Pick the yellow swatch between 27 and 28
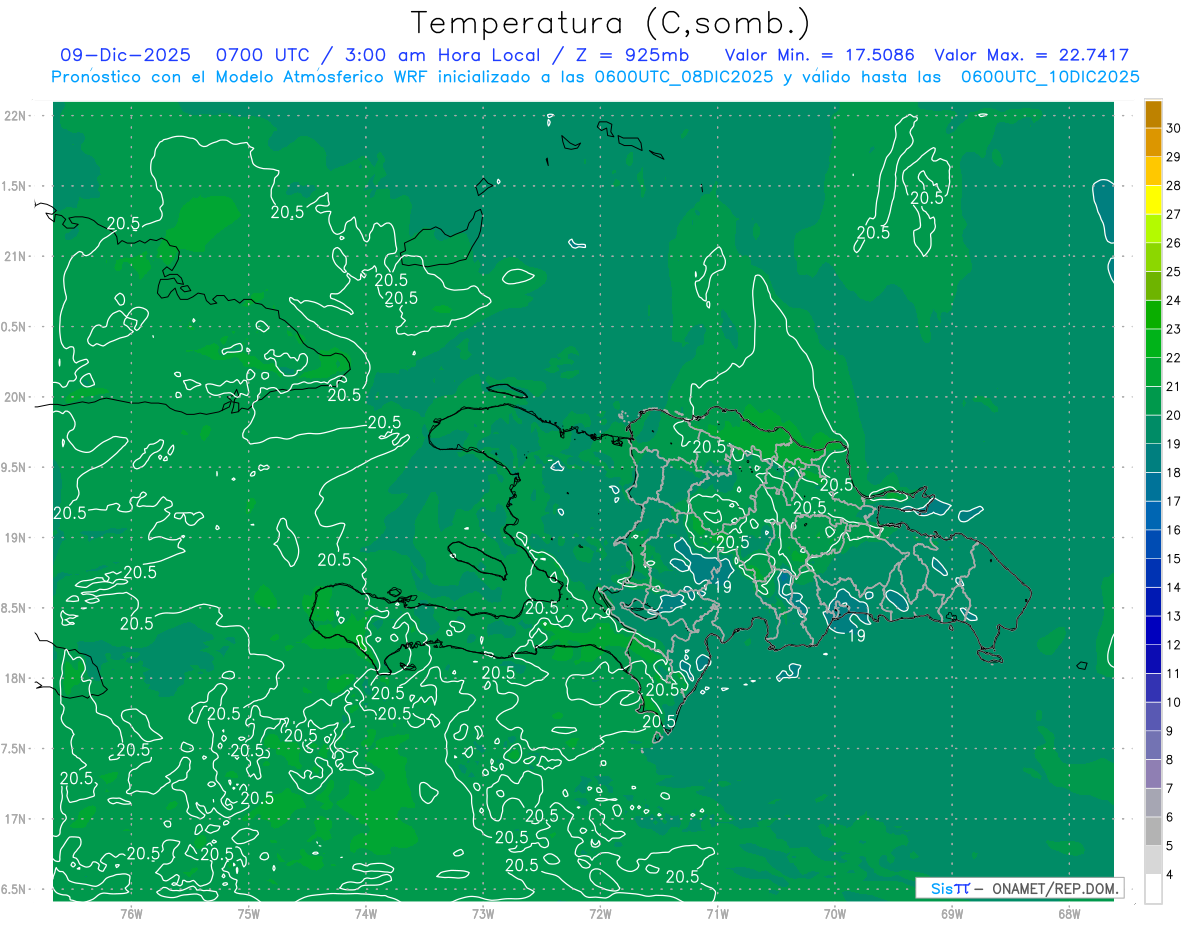The image size is (1200, 927). [1153, 200]
